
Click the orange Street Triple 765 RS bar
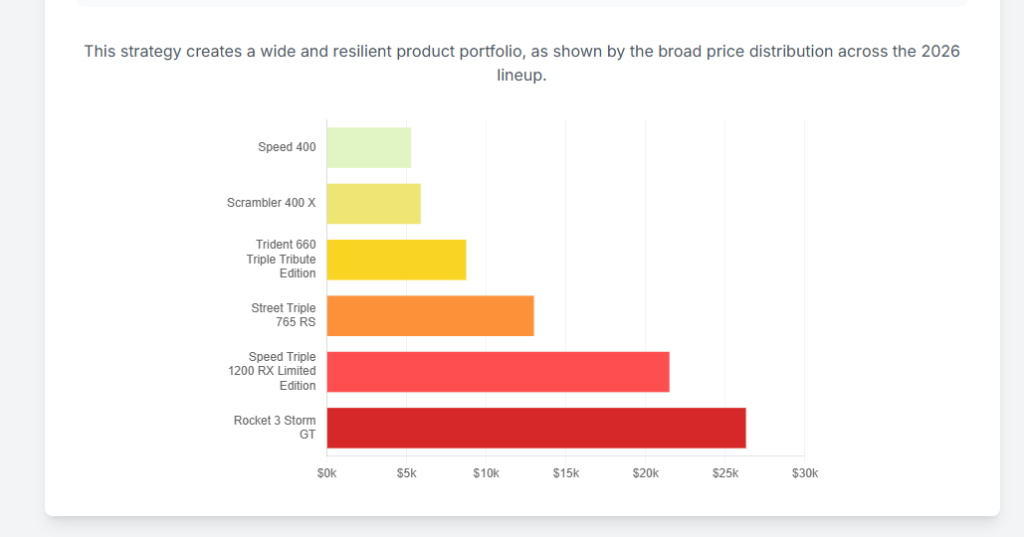(x=430, y=316)
